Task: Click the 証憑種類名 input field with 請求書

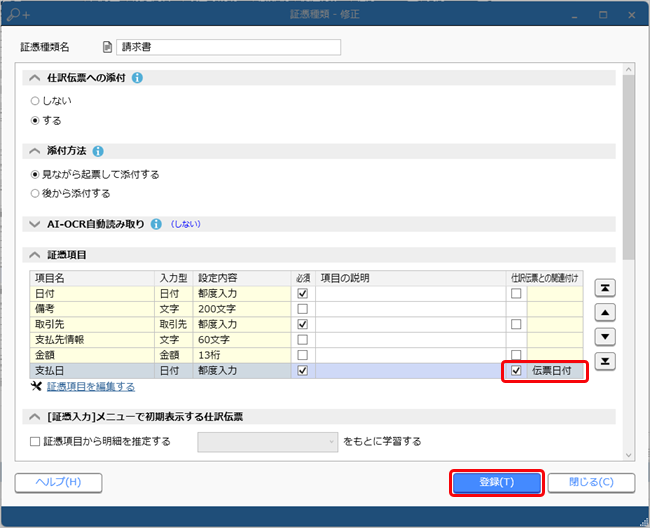Action: (x=228, y=47)
